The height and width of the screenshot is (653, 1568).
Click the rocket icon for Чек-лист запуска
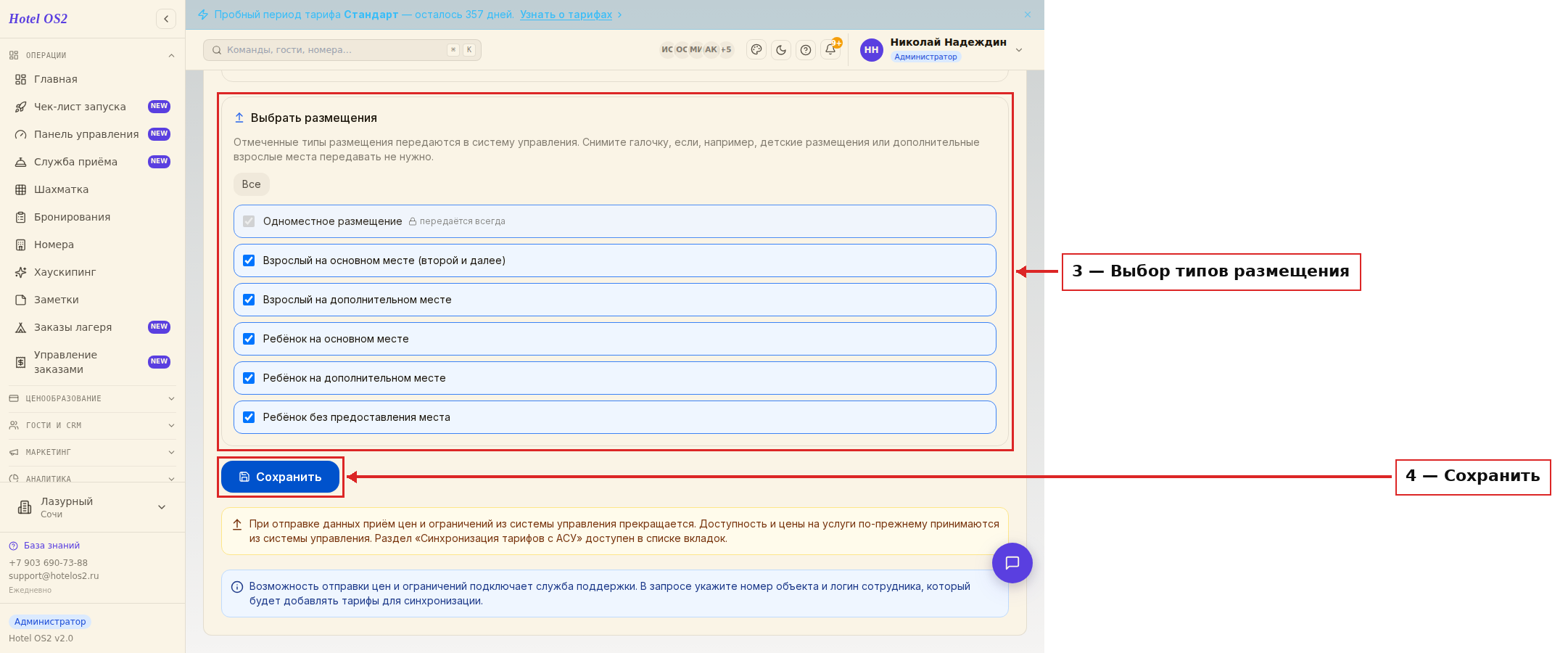[21, 107]
